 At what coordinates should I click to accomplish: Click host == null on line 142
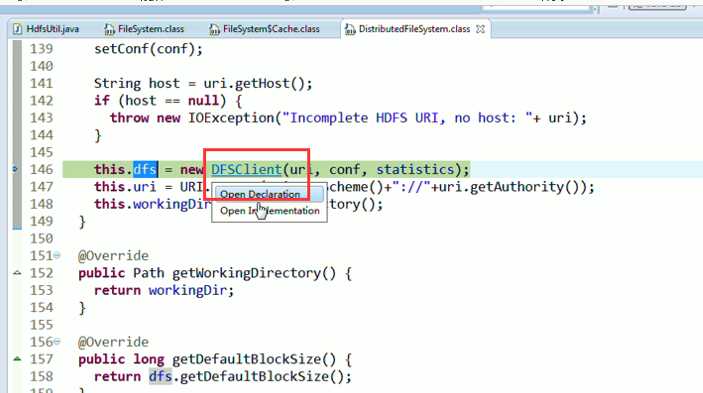[x=172, y=101]
